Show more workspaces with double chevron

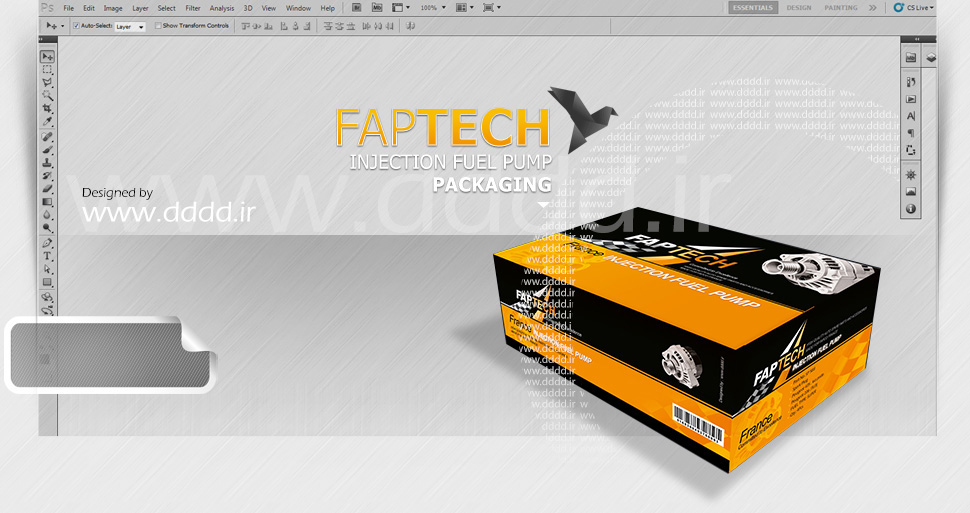(x=872, y=8)
